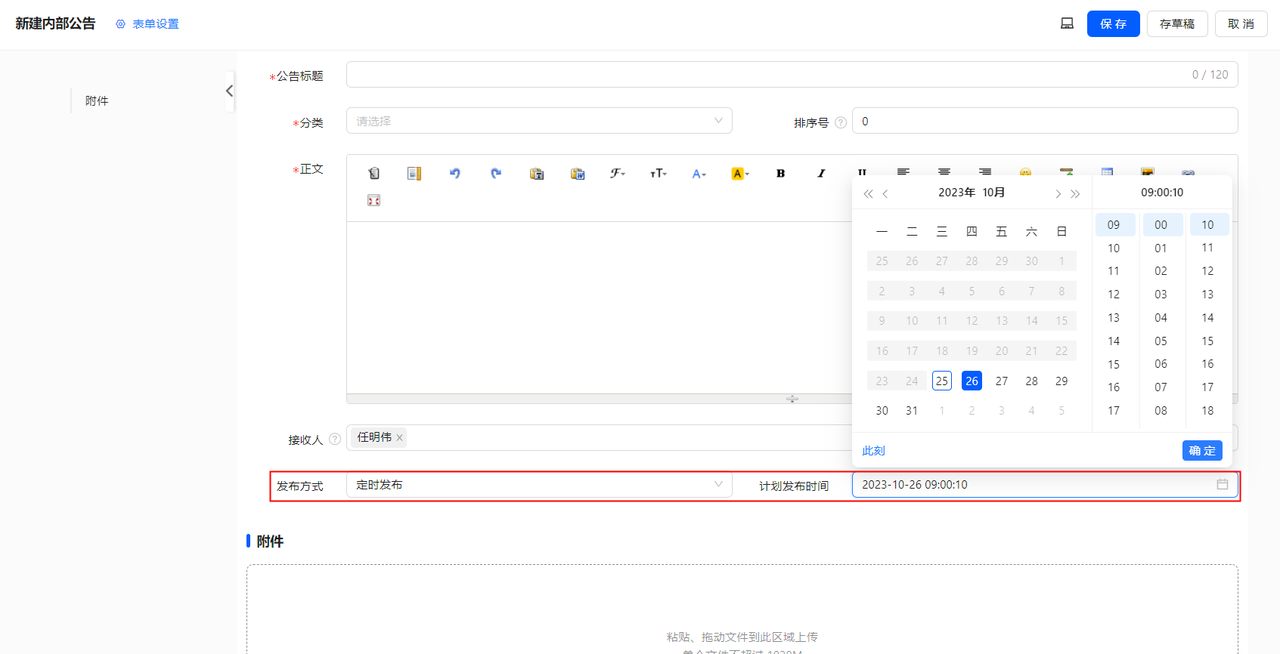Select hour 12 in time column

click(1114, 295)
